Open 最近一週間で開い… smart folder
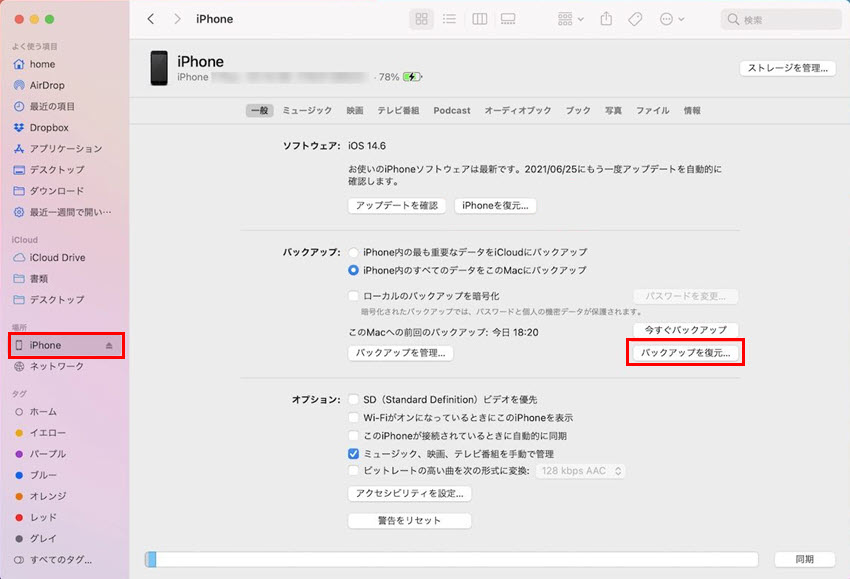Viewport: 850px width, 579px height. click(x=64, y=212)
